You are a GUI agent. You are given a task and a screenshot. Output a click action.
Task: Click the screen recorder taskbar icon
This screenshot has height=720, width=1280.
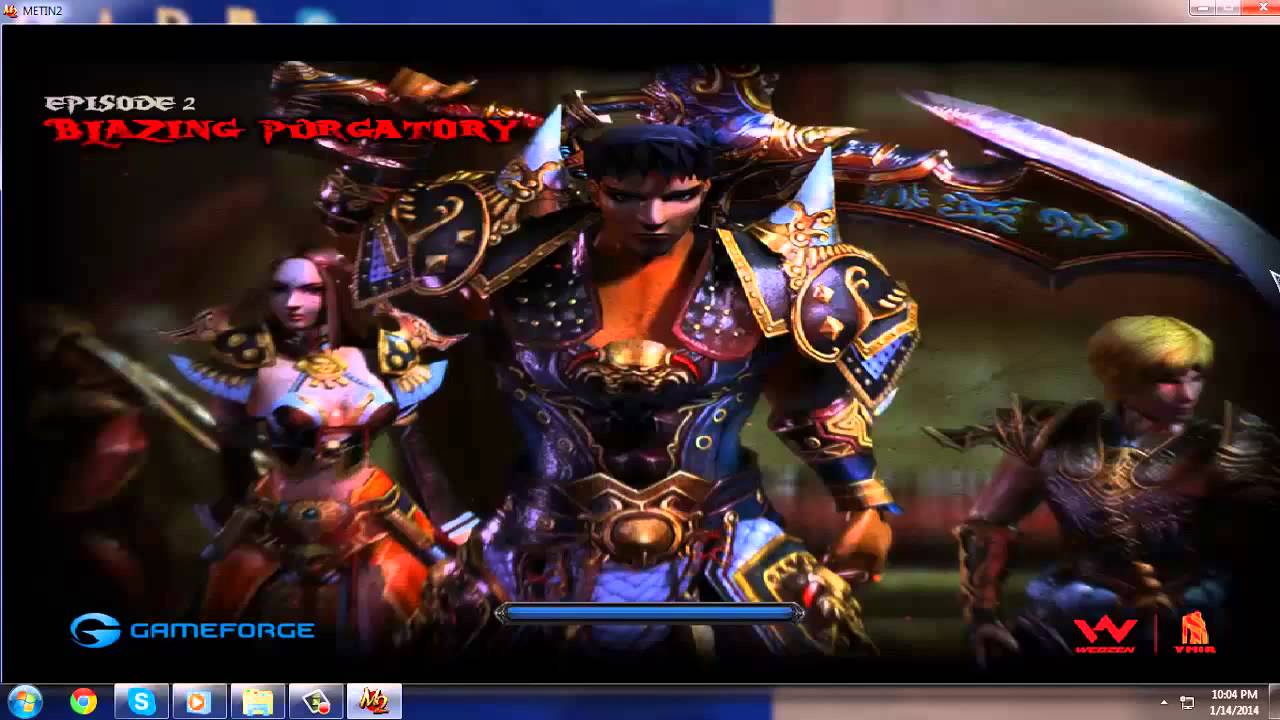[316, 702]
